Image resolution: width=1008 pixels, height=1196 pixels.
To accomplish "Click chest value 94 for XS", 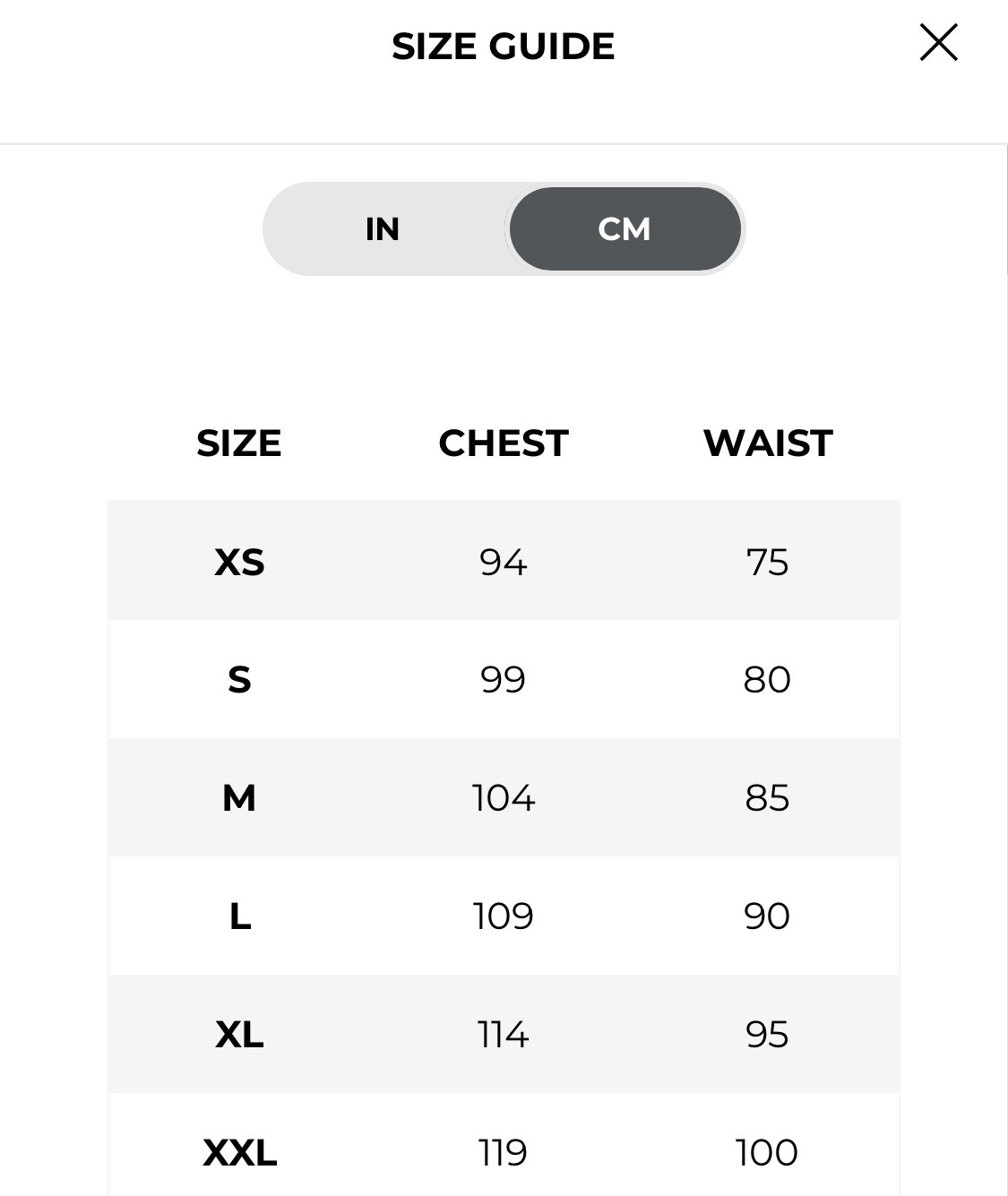I will [x=504, y=563].
